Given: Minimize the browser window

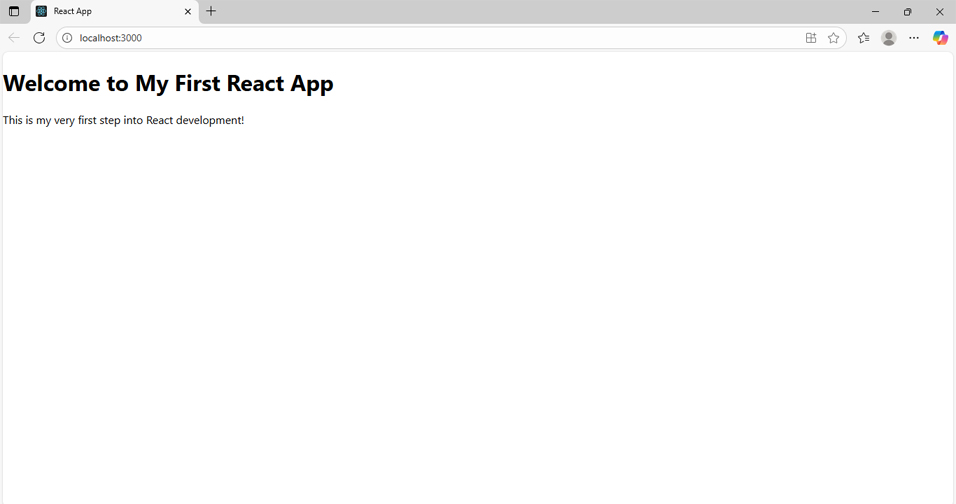Looking at the screenshot, I should (876, 12).
